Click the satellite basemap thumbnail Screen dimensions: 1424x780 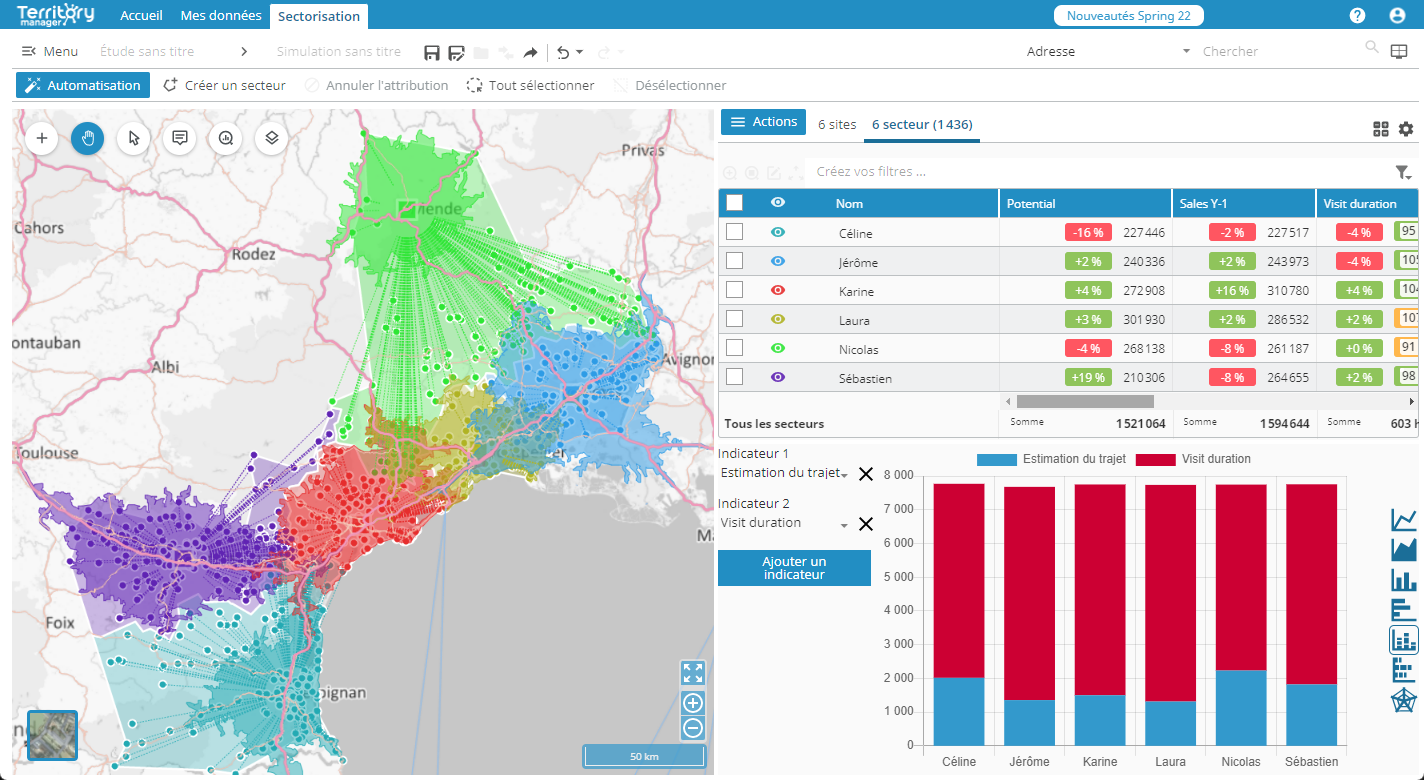click(53, 735)
